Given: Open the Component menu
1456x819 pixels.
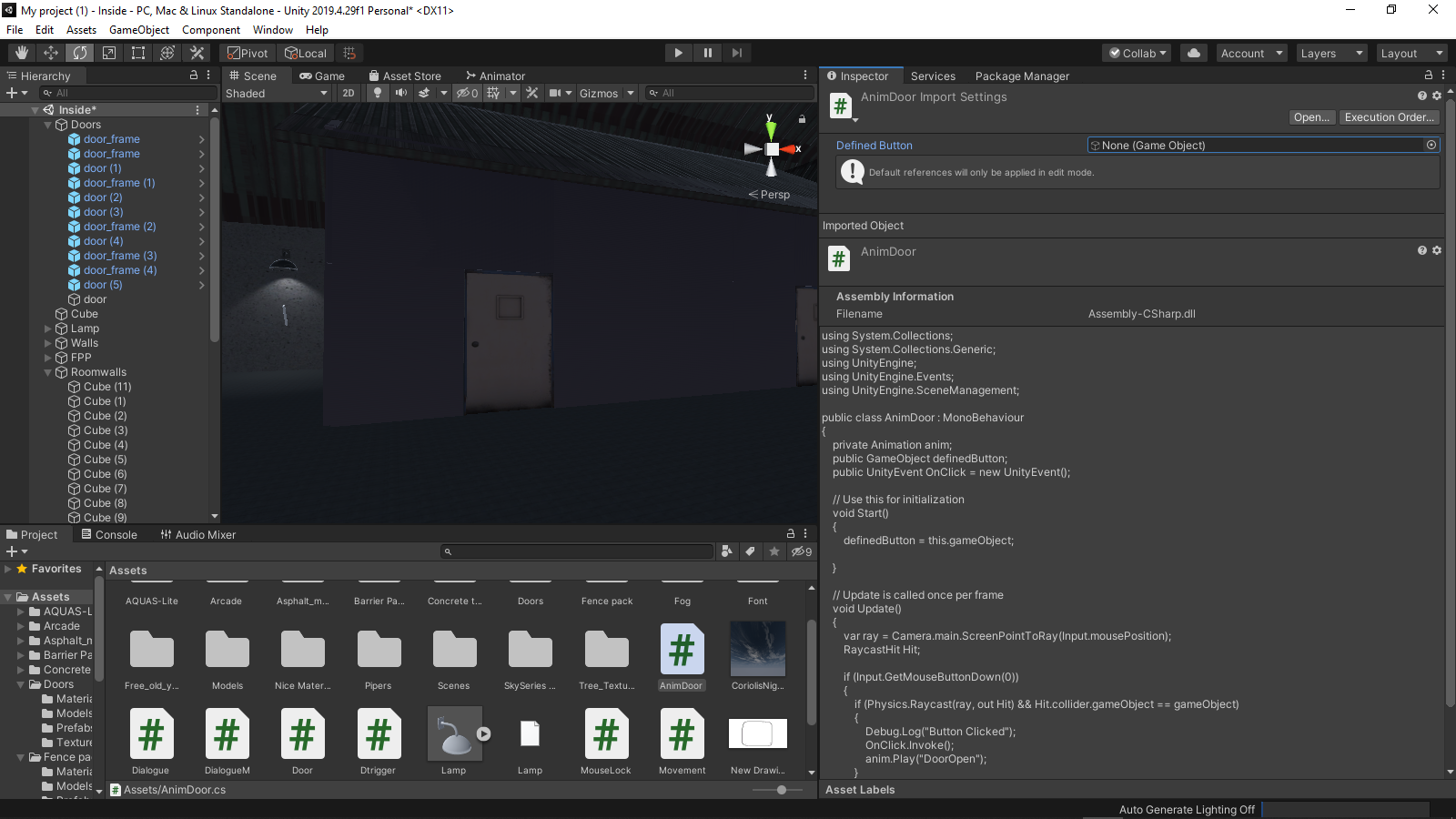Looking at the screenshot, I should coord(211,30).
